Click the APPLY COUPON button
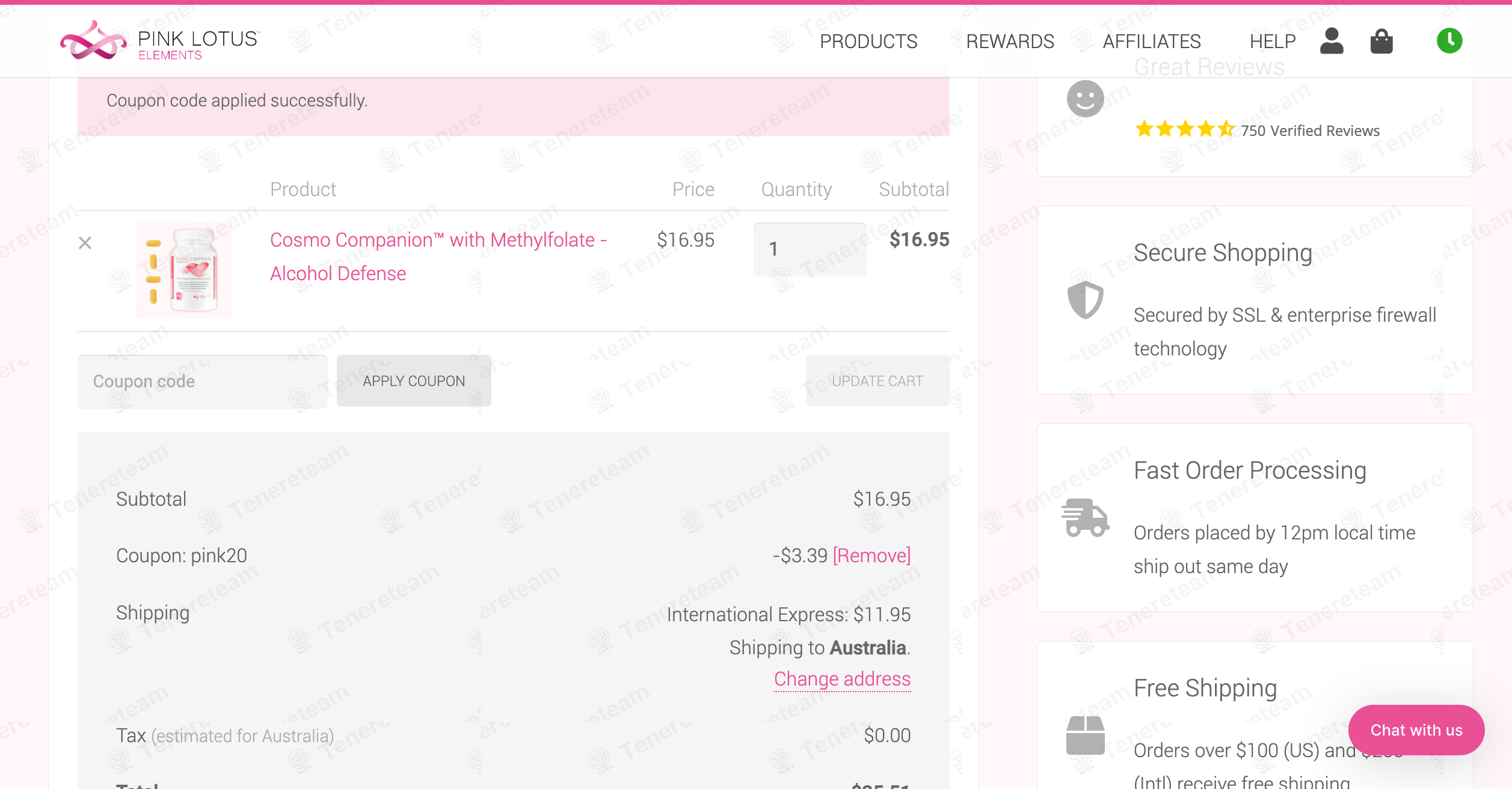 pos(414,381)
